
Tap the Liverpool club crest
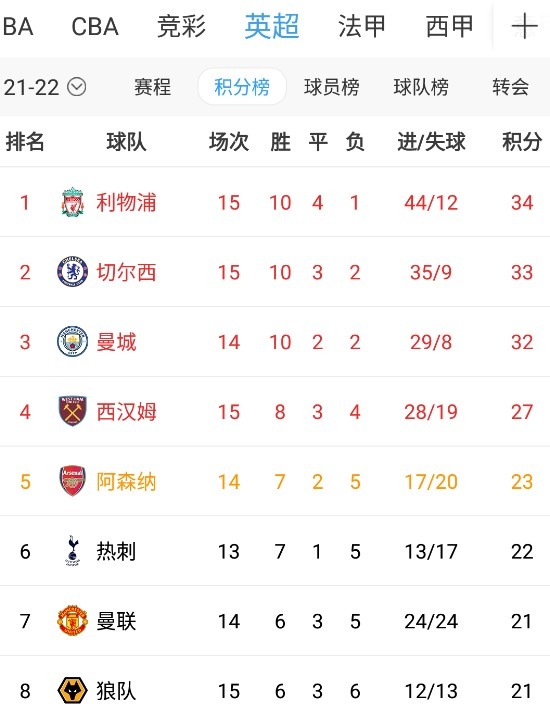click(x=72, y=202)
